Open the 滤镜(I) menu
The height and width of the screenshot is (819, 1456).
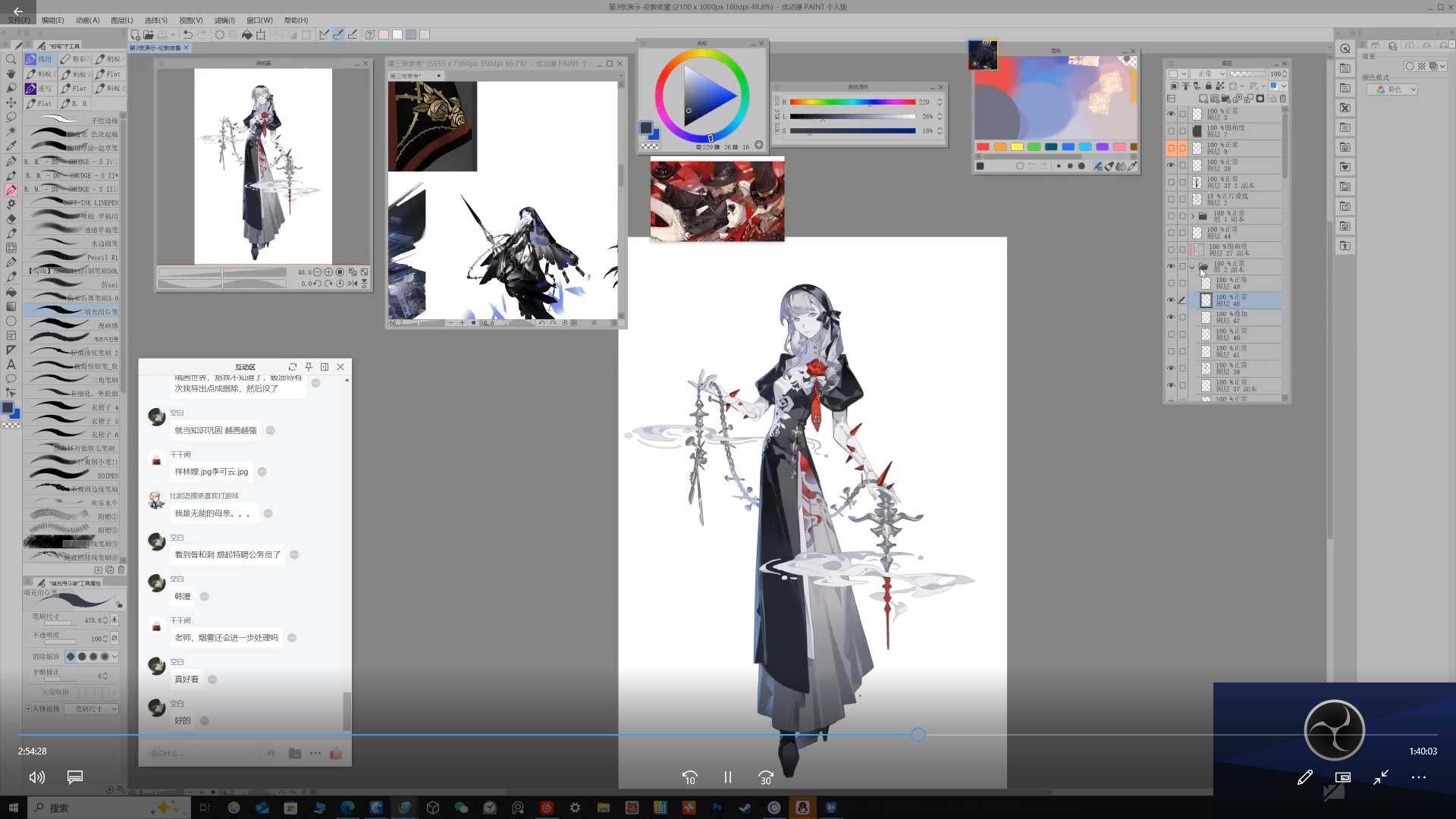coord(224,20)
